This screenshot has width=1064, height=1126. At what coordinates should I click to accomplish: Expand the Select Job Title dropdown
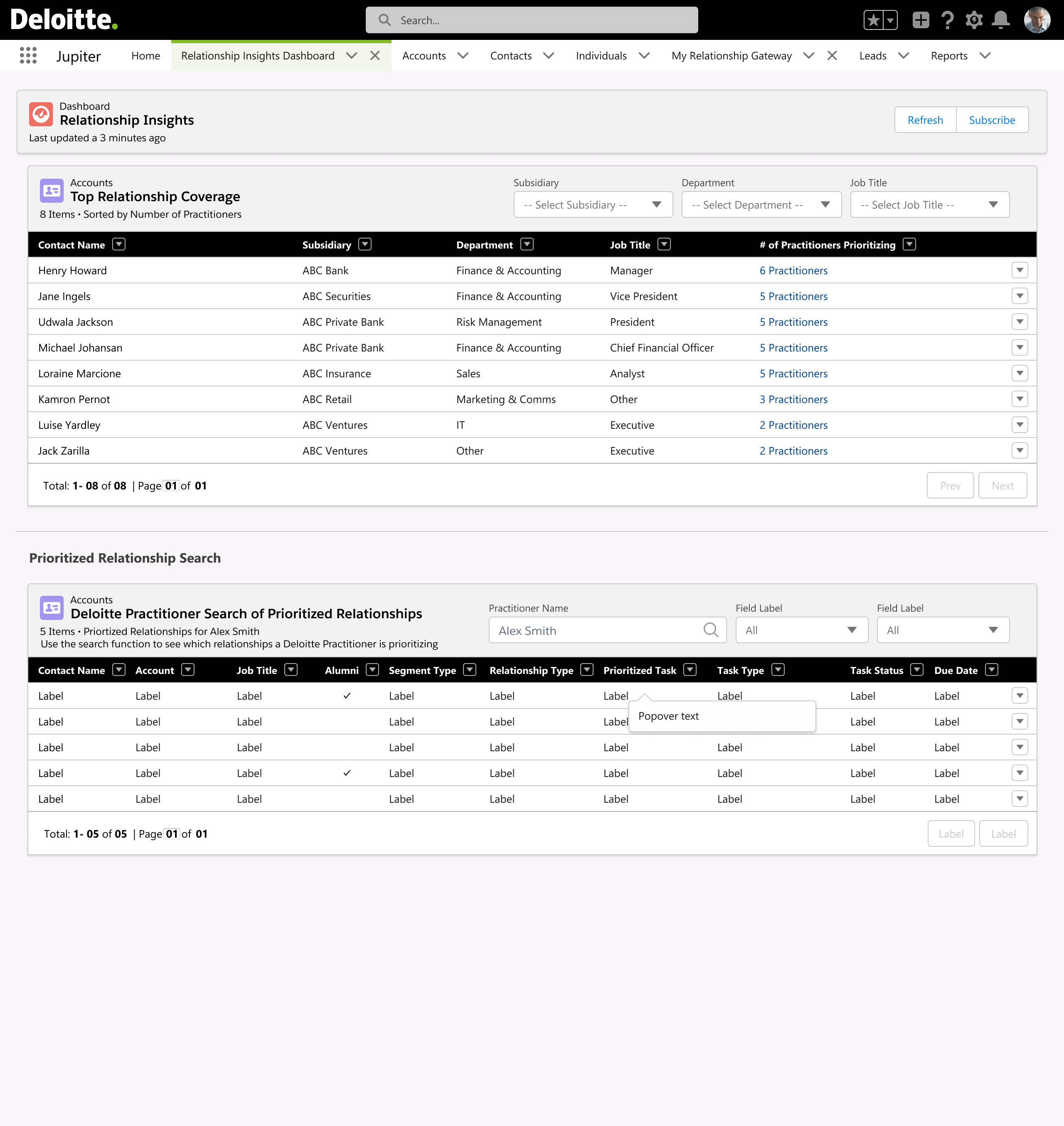tap(930, 205)
